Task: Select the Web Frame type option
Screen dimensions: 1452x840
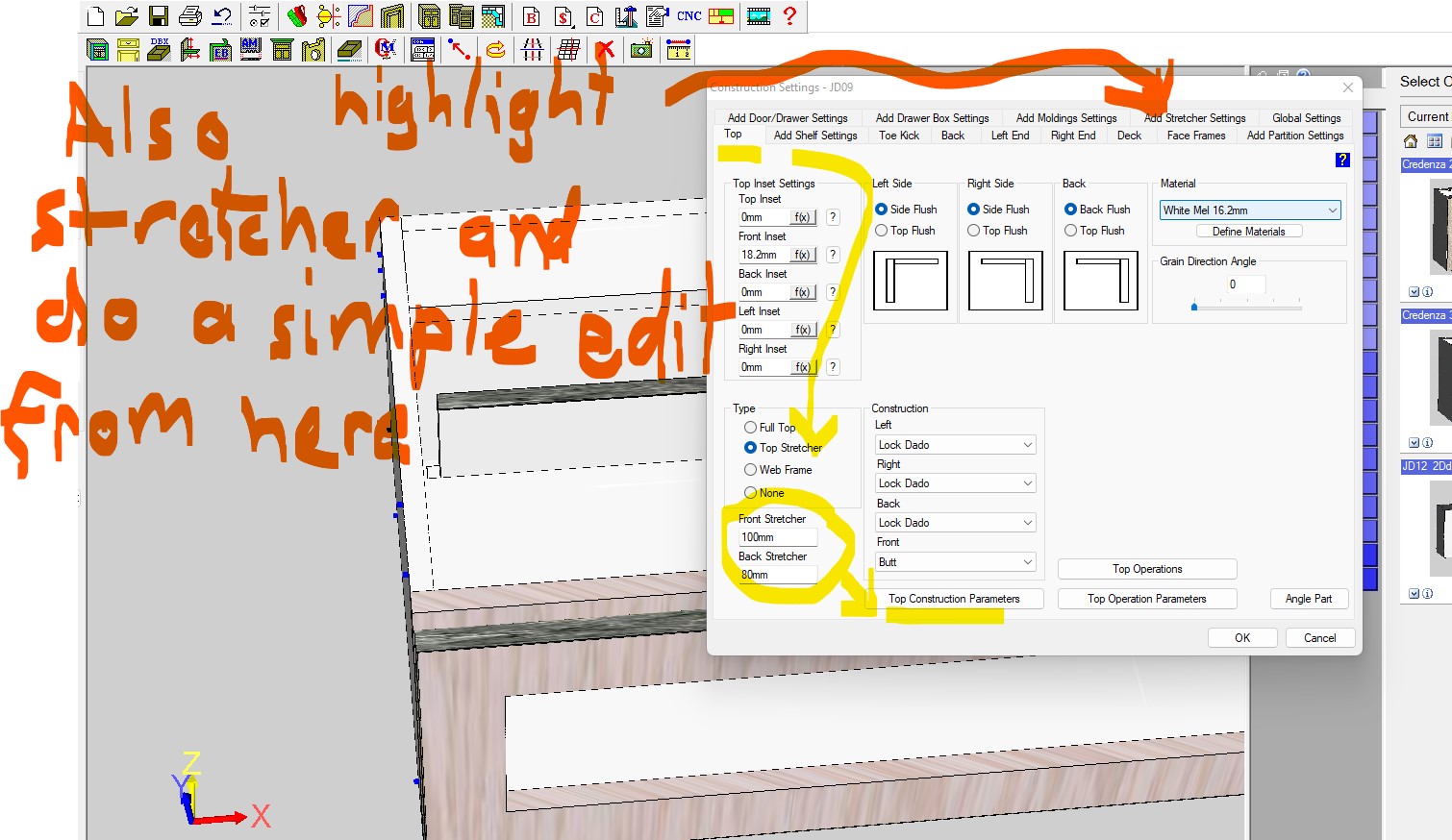Action: coord(751,470)
